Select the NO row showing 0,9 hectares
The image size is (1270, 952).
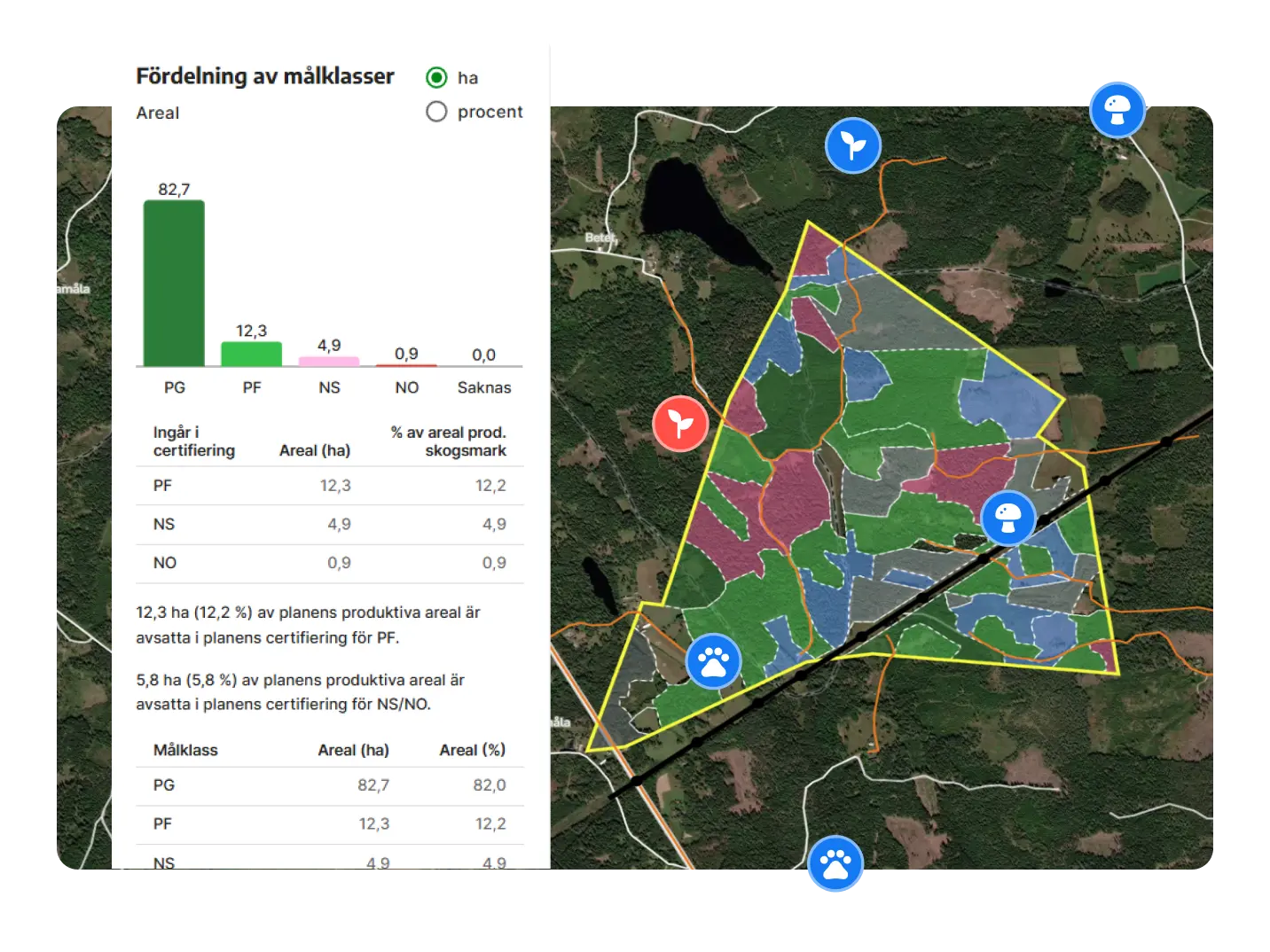(330, 563)
